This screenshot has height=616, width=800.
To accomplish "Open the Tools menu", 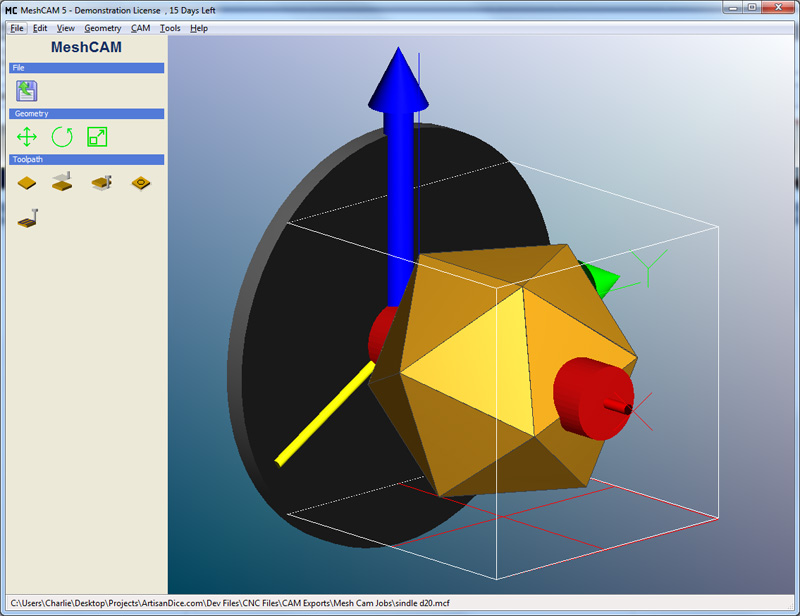I will (169, 28).
